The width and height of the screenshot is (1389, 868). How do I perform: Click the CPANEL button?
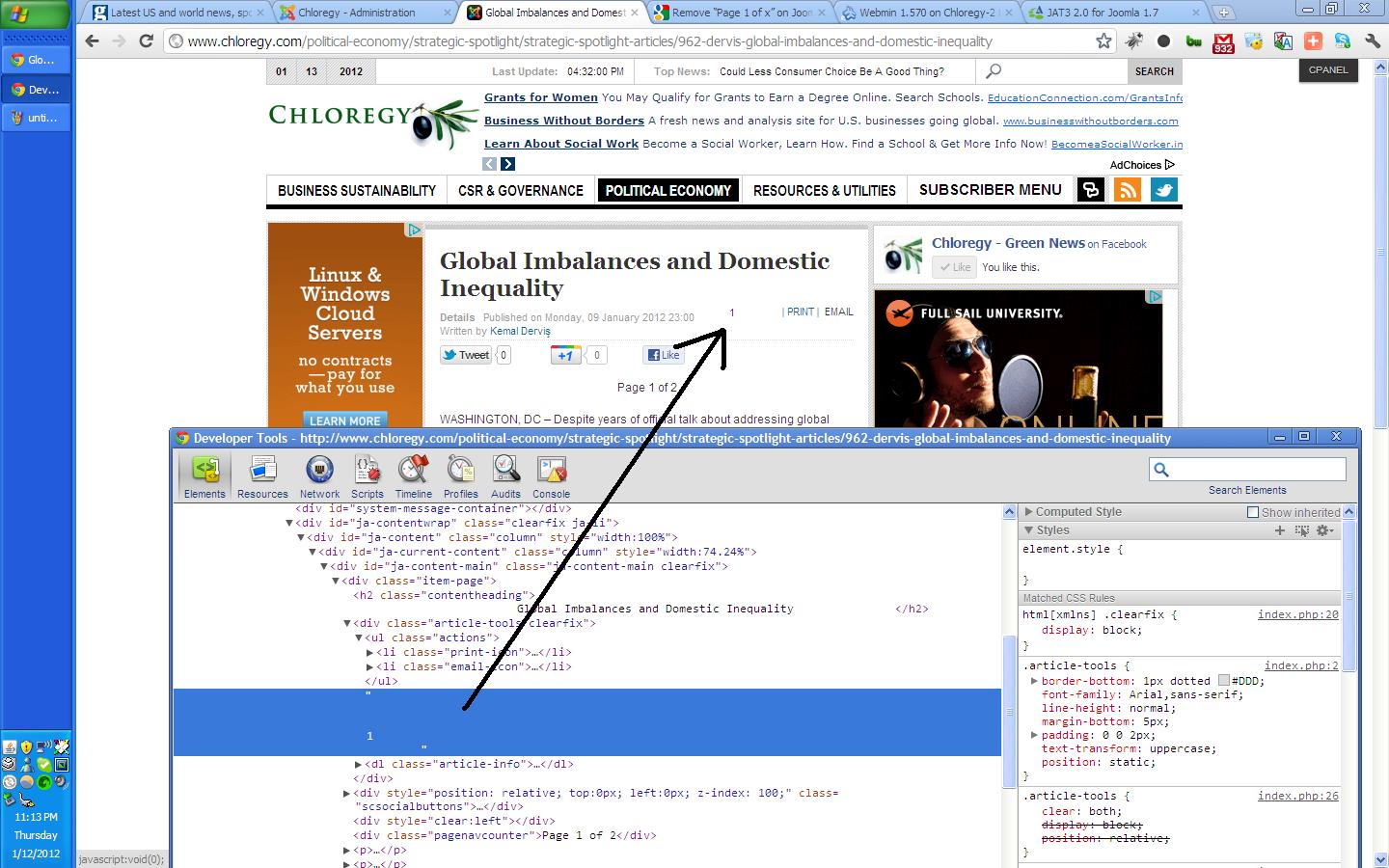[x=1328, y=70]
